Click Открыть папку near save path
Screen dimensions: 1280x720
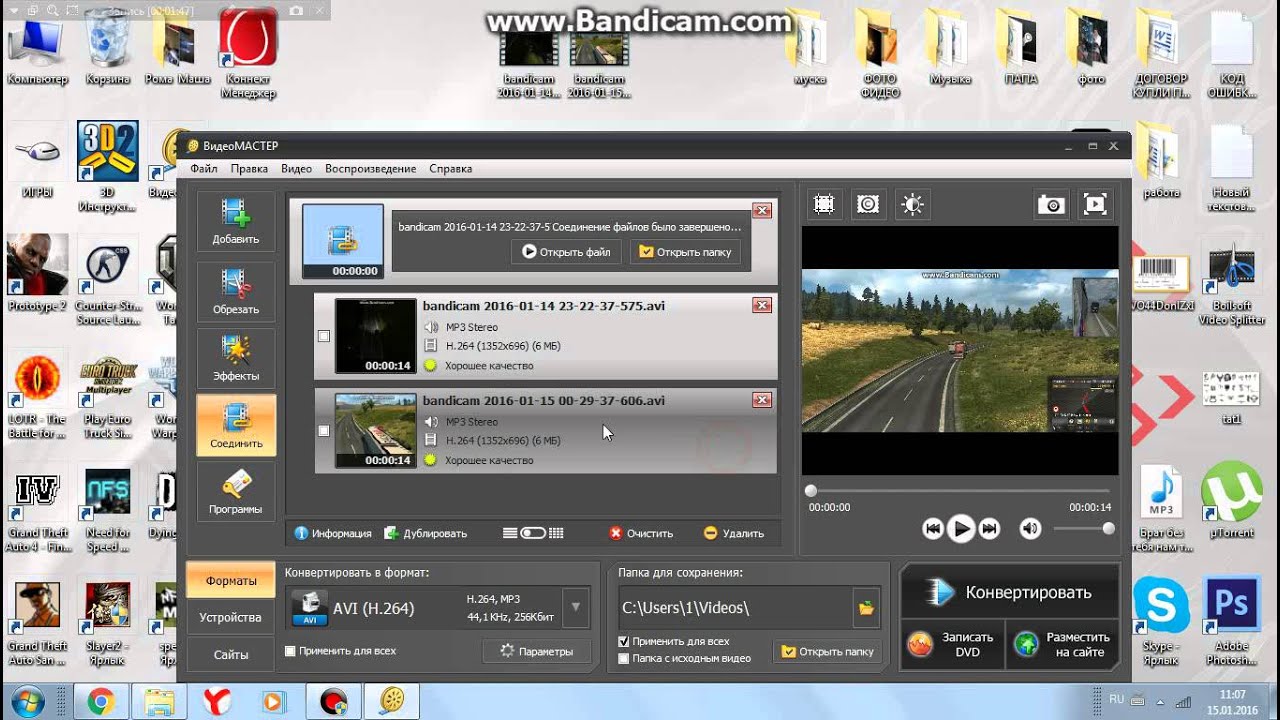click(827, 651)
